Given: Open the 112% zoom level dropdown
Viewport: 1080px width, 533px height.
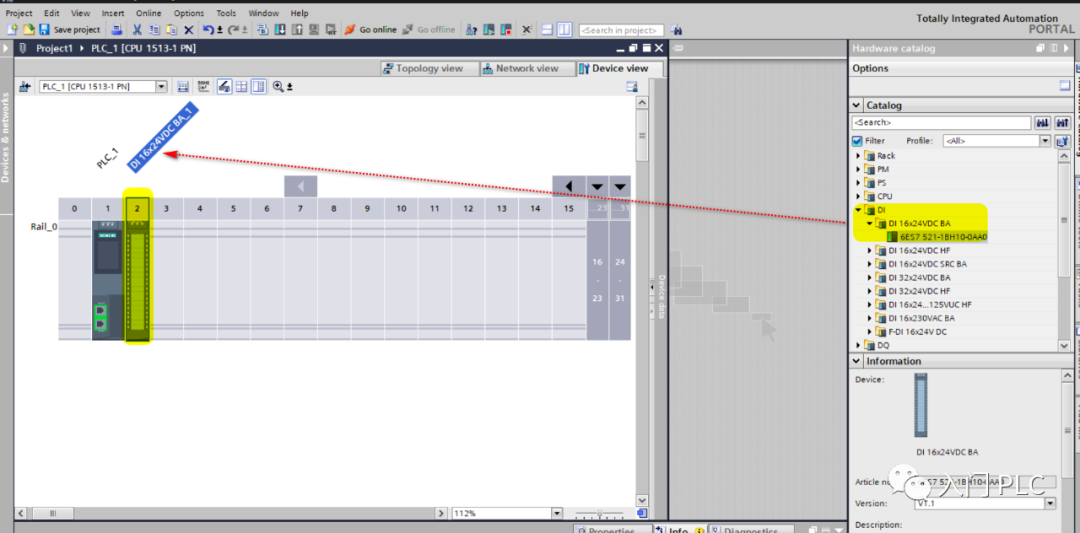Looking at the screenshot, I should (557, 513).
